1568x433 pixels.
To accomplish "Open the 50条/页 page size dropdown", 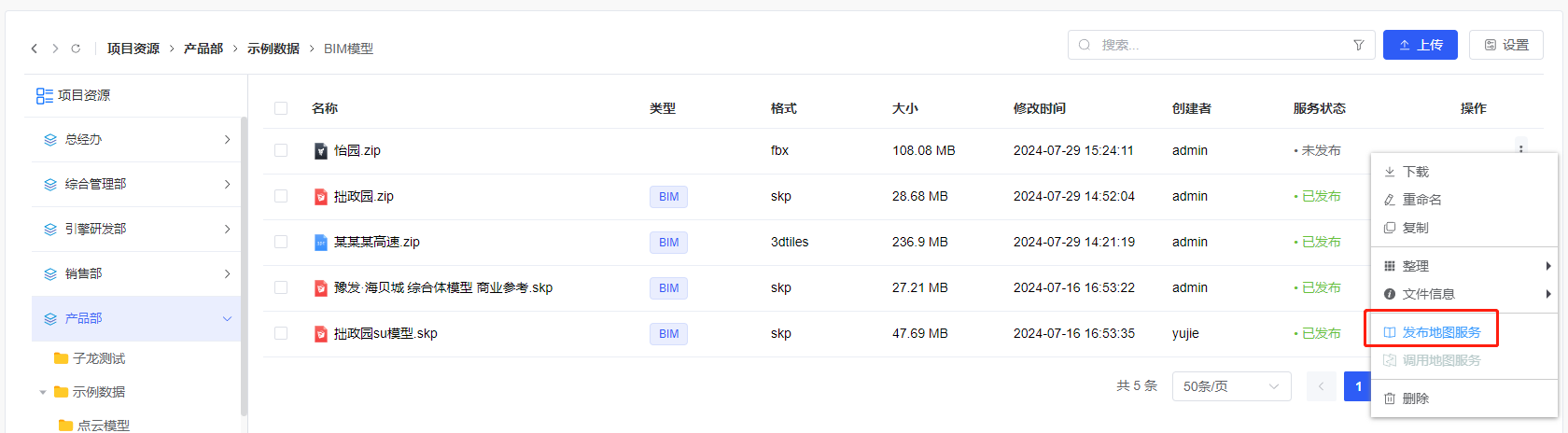I will click(x=1230, y=386).
